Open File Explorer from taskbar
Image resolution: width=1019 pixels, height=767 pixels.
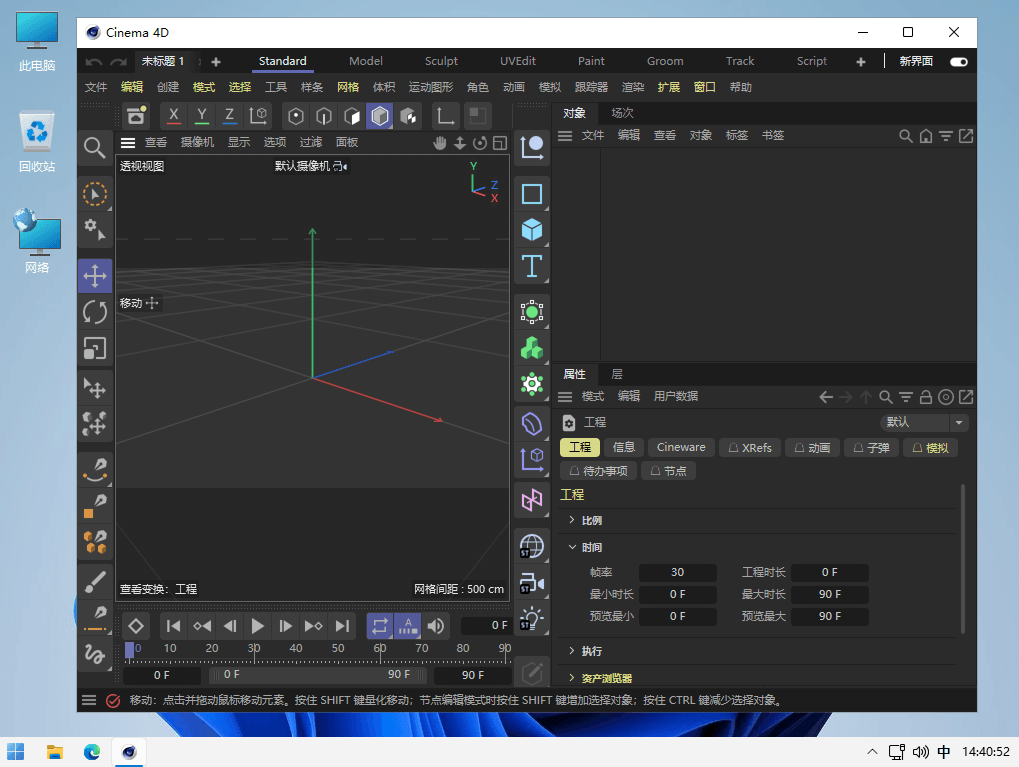click(55, 752)
